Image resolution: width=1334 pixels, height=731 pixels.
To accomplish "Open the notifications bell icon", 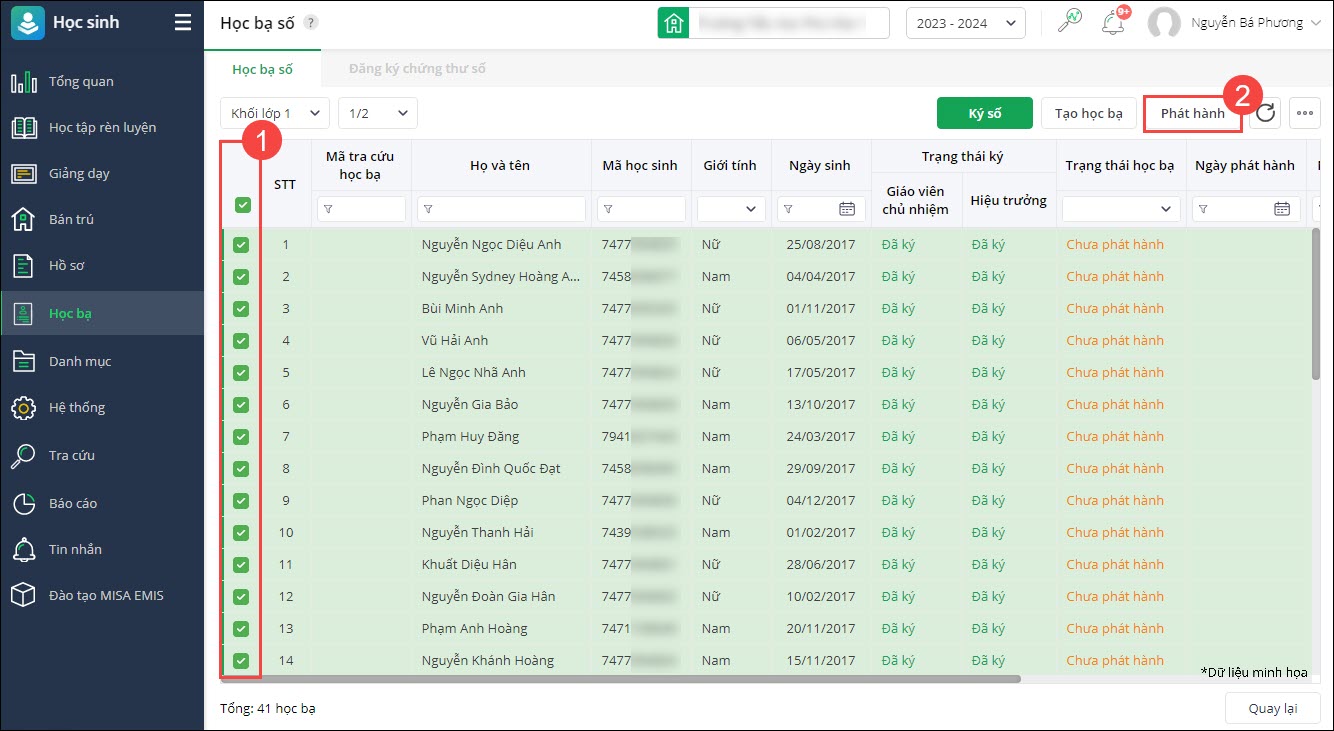I will coord(1112,23).
